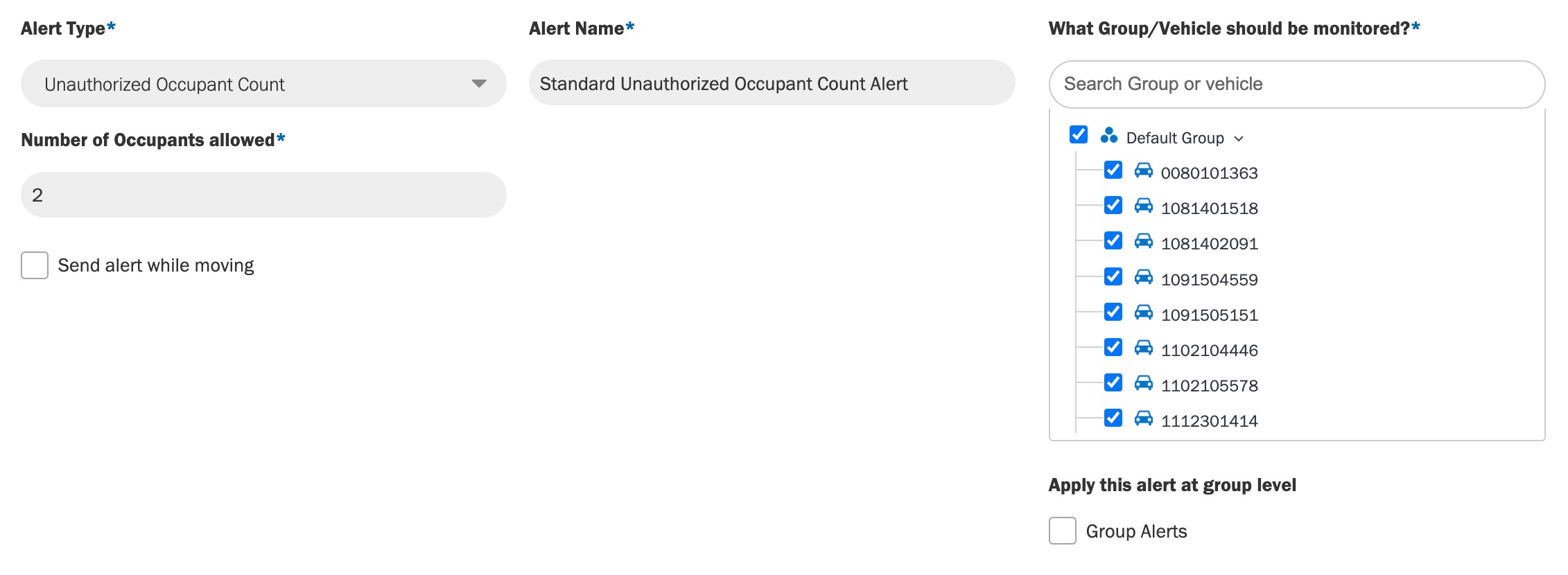Click the Default Group three-dots icon
Viewport: 1568px width, 575px height.
1108,135
